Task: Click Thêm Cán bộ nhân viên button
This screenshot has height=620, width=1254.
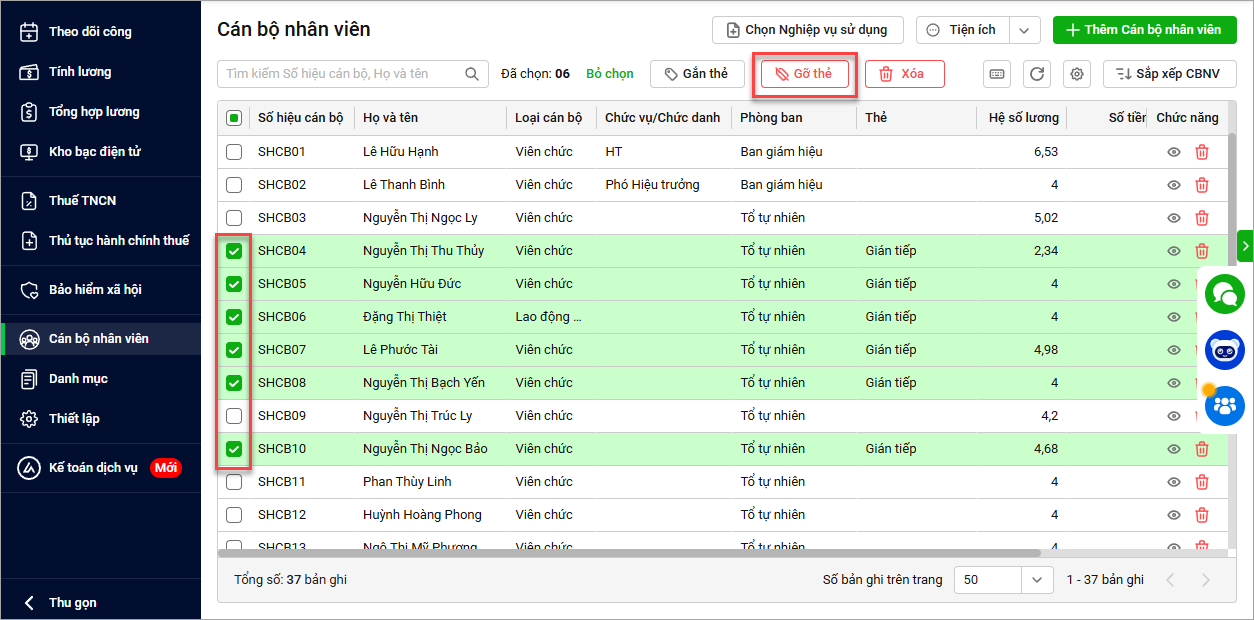Action: [1144, 30]
